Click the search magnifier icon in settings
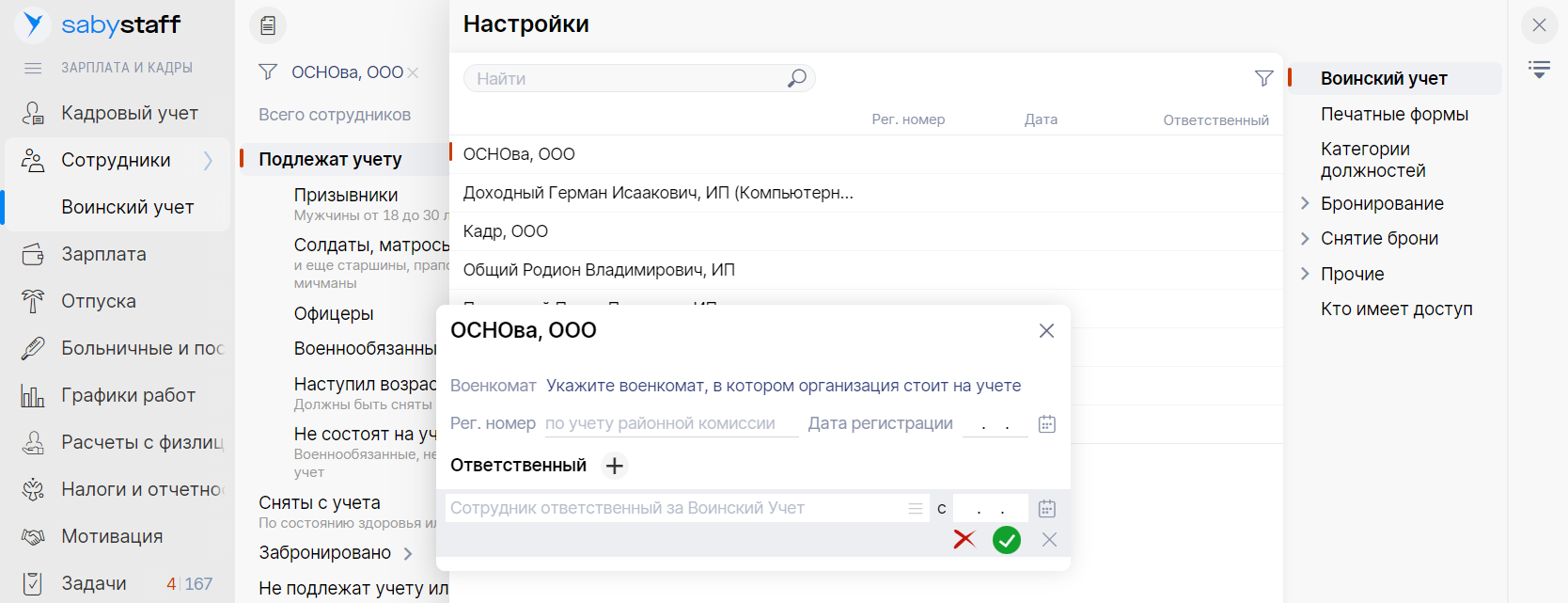 (x=796, y=78)
